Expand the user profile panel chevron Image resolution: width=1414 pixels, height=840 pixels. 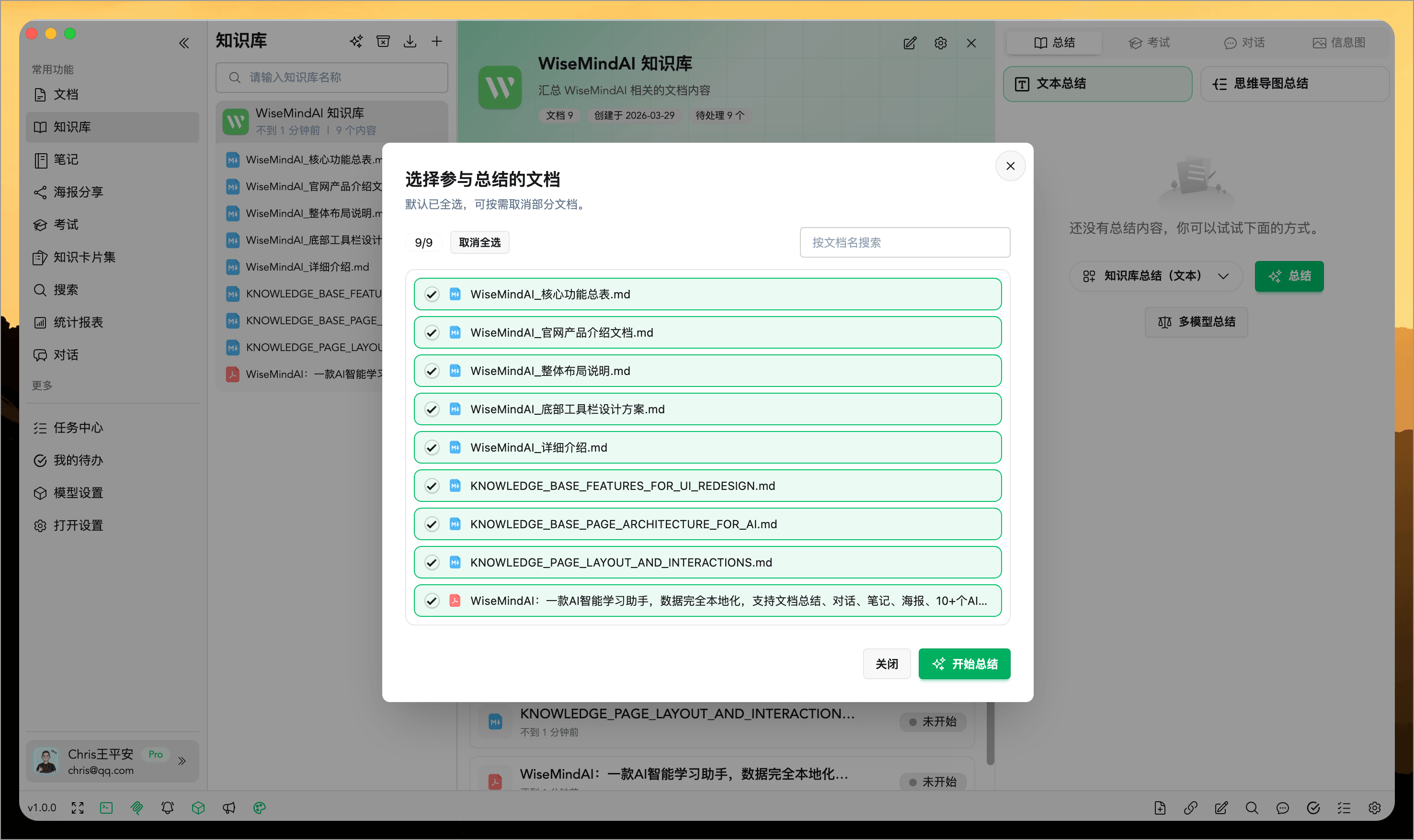coord(182,761)
